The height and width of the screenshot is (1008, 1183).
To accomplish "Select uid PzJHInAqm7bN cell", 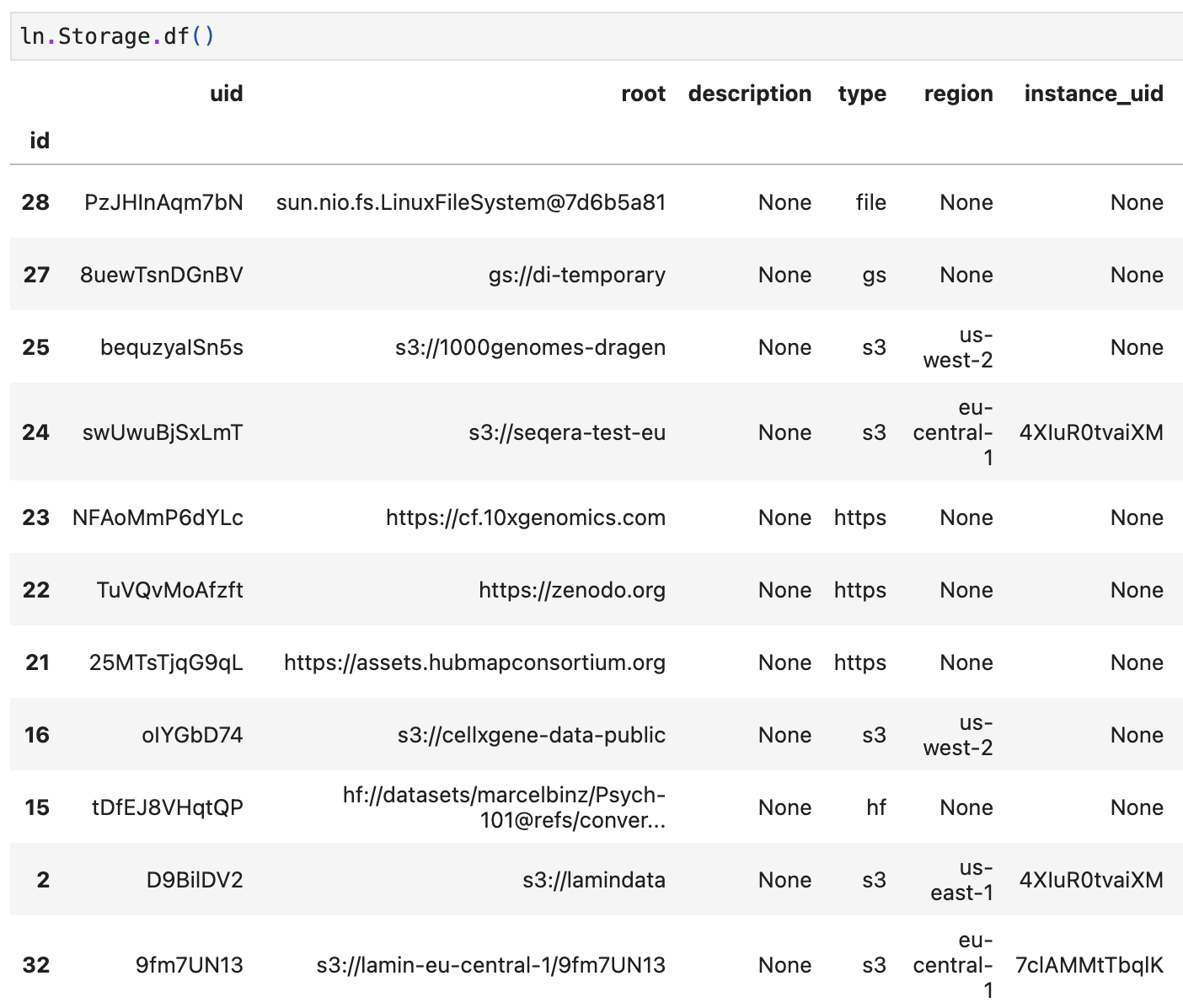I will 163,202.
